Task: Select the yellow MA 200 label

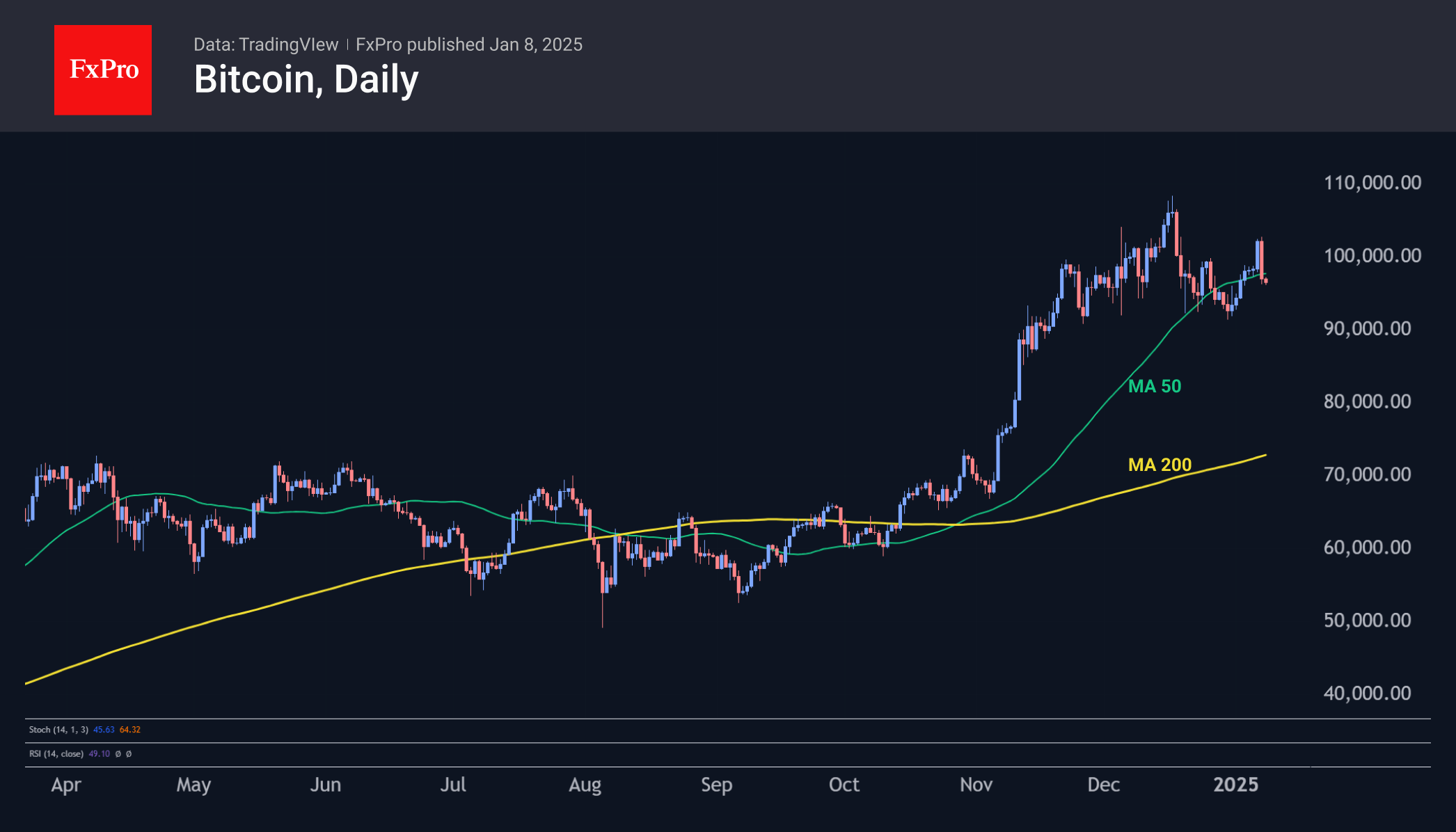Action: [x=1160, y=465]
